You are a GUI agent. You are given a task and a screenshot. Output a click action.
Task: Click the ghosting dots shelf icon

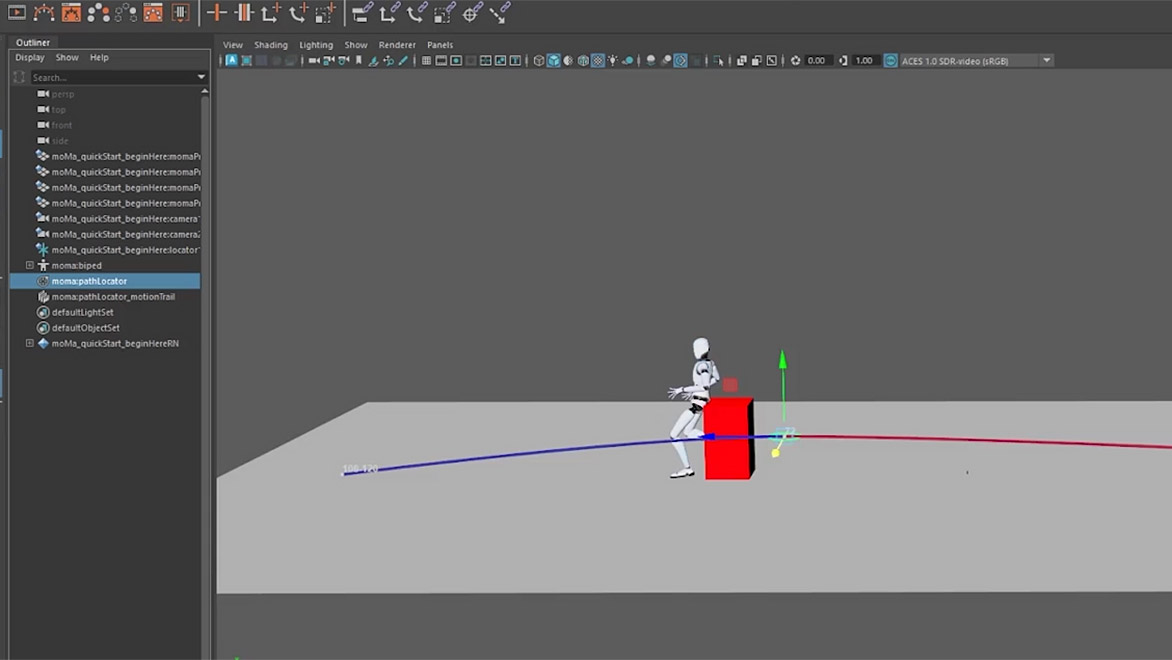click(98, 12)
